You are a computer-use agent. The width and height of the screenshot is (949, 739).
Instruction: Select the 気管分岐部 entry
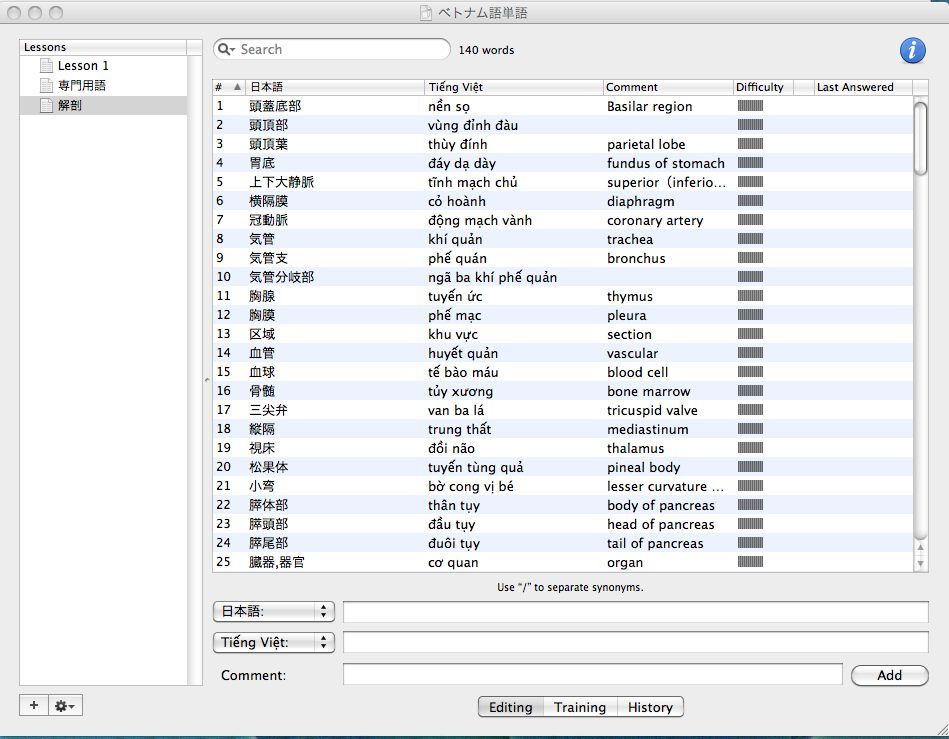click(281, 277)
